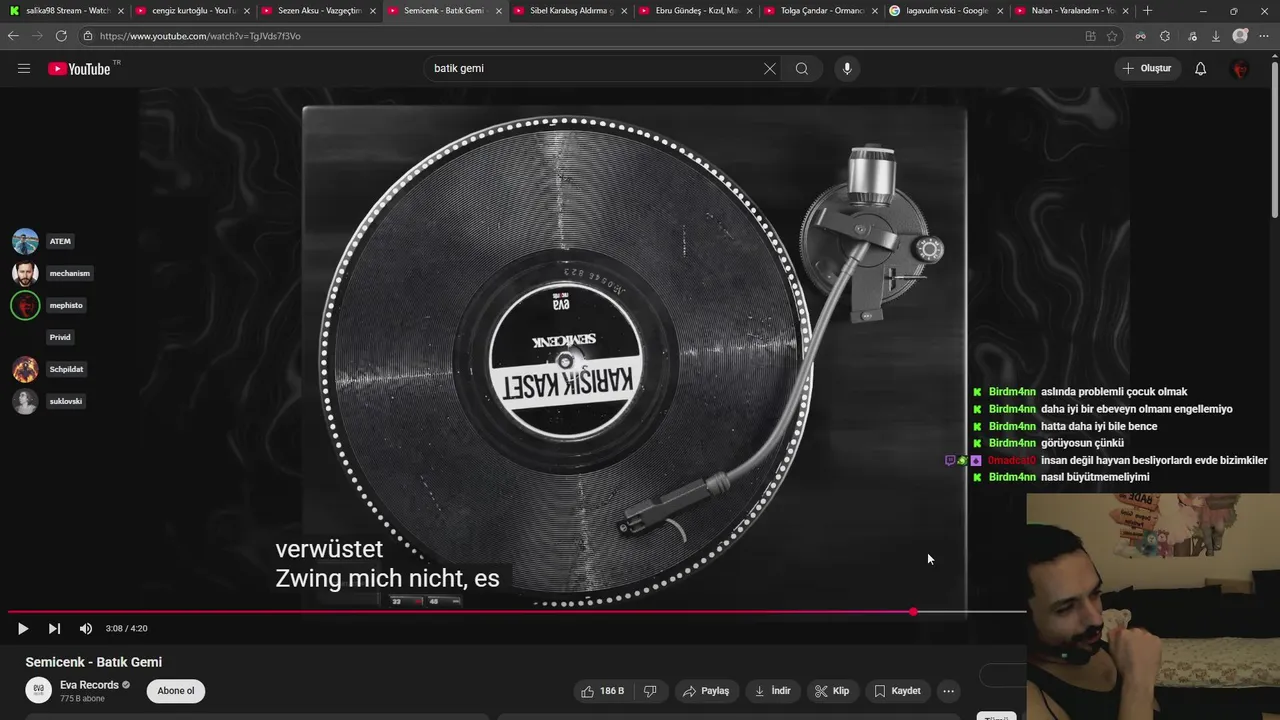
Task: Open the YouTube hamburger guide menu
Action: [x=24, y=69]
